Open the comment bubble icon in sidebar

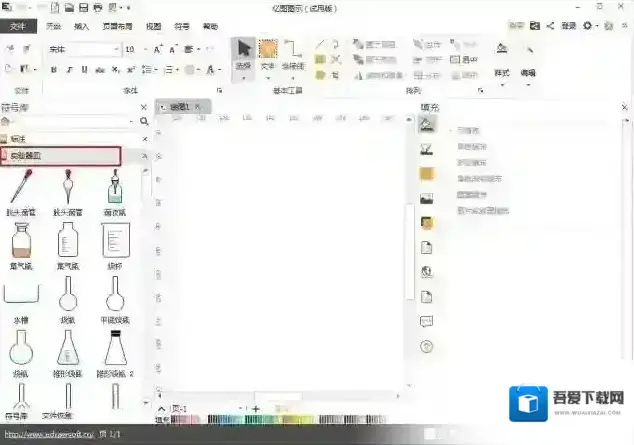click(426, 321)
